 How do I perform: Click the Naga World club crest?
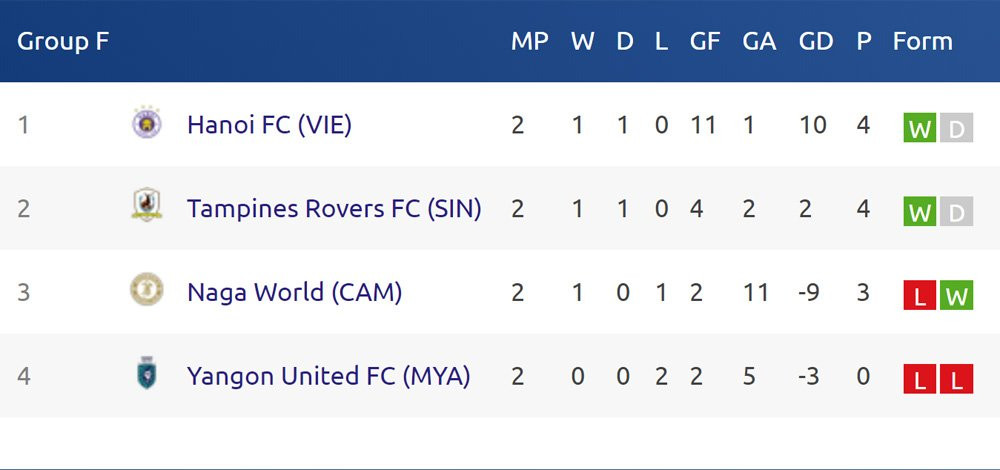click(147, 291)
